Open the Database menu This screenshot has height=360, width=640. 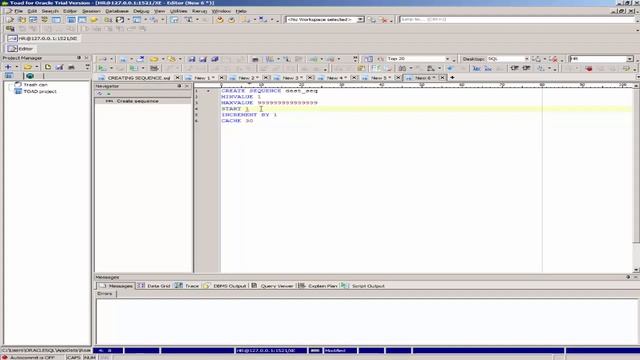117,11
